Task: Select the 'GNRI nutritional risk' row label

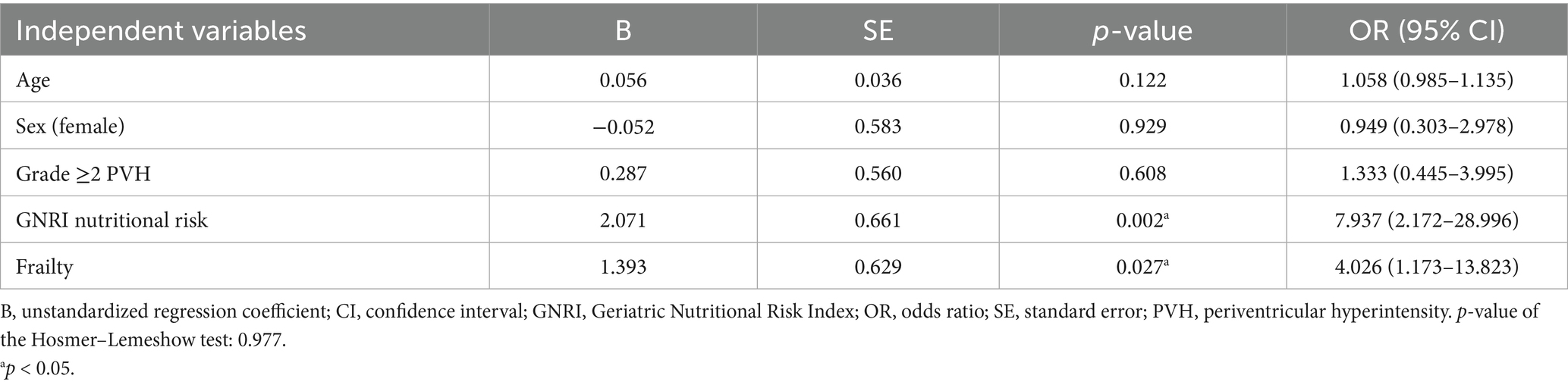Action: tap(112, 220)
